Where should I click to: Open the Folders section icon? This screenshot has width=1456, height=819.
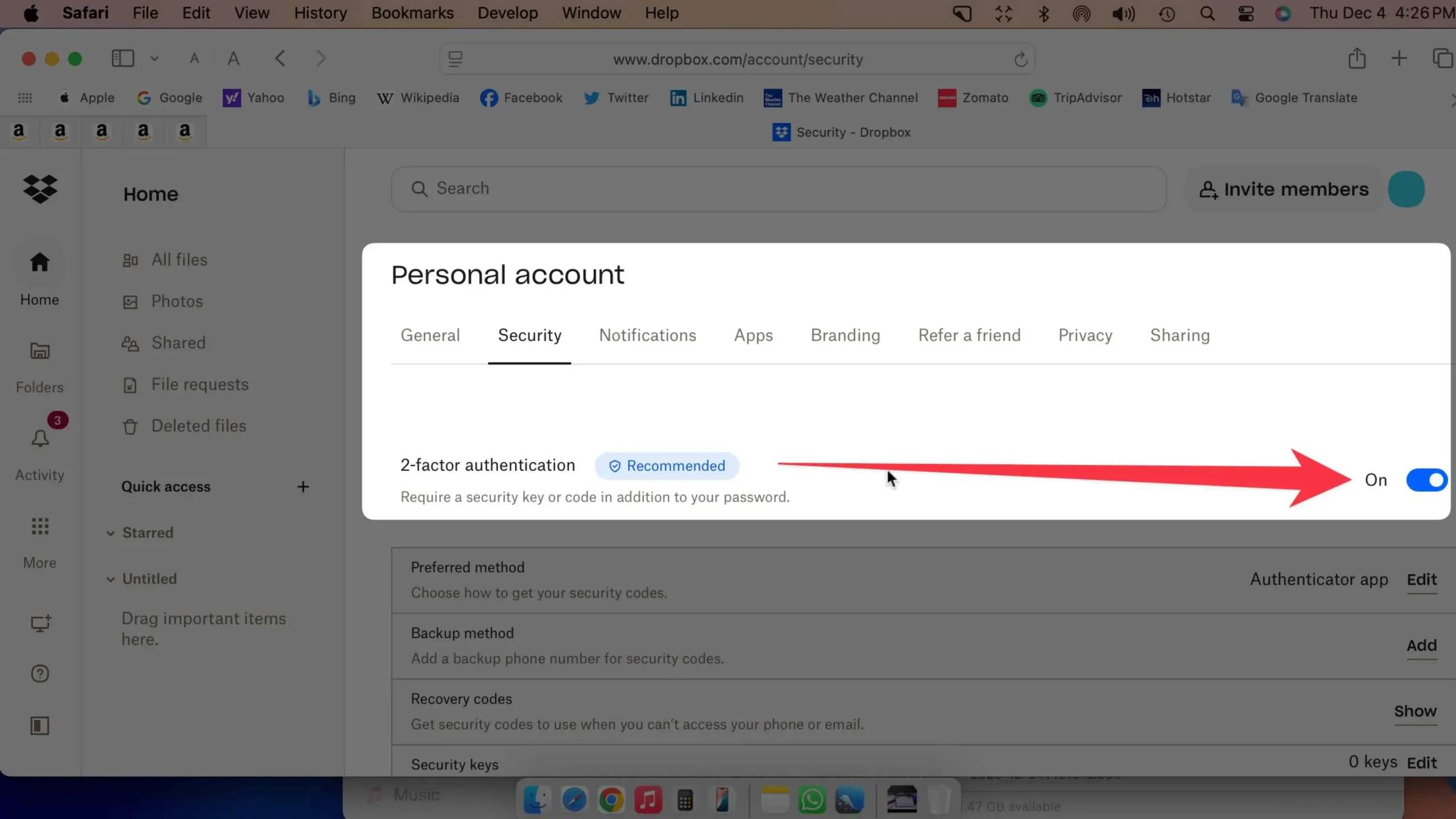[39, 351]
